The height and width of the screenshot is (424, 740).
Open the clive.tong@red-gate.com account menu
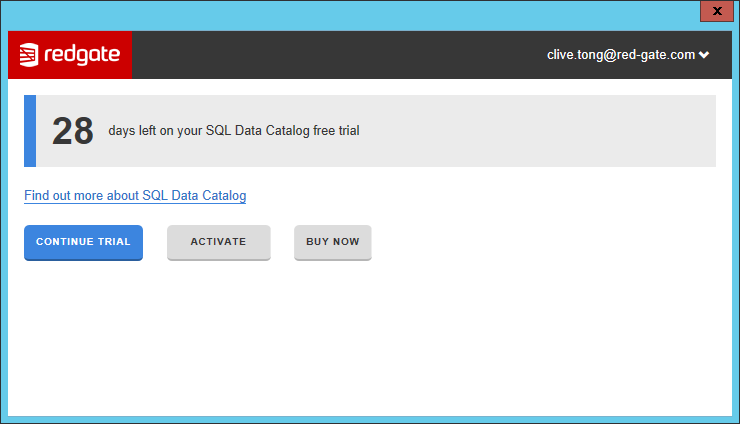tap(620, 55)
